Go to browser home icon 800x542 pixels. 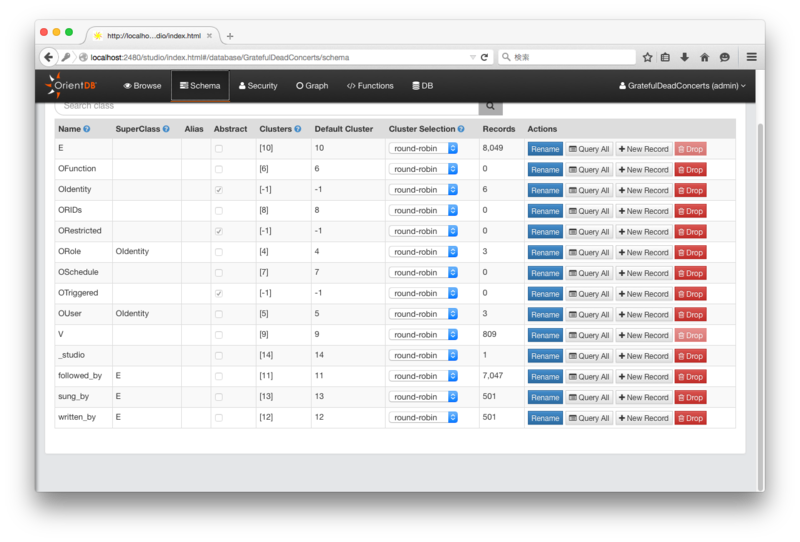[x=705, y=57]
